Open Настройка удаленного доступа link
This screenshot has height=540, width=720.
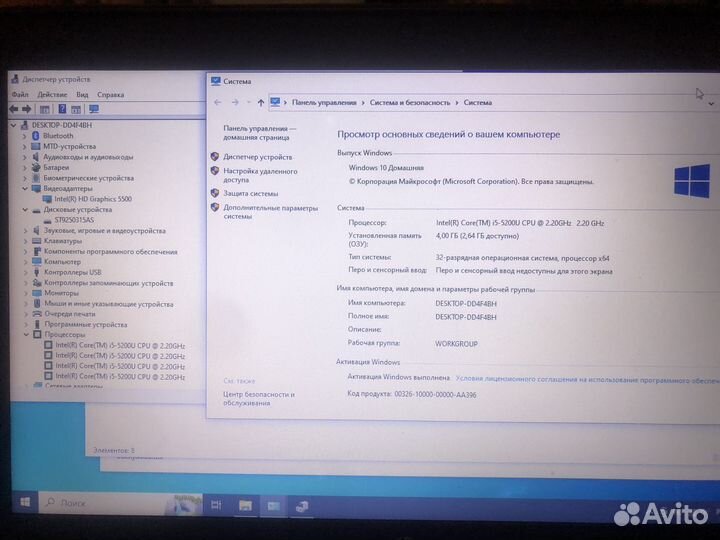coord(260,175)
